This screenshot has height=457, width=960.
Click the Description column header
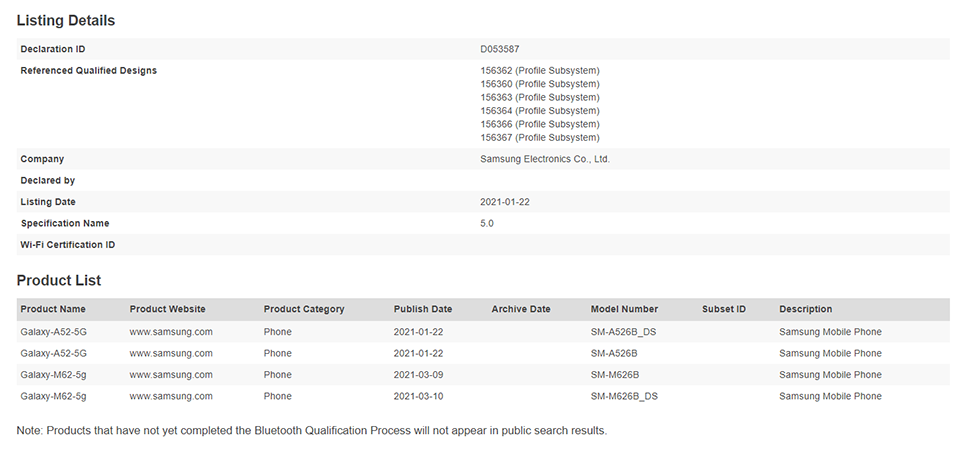coord(805,309)
